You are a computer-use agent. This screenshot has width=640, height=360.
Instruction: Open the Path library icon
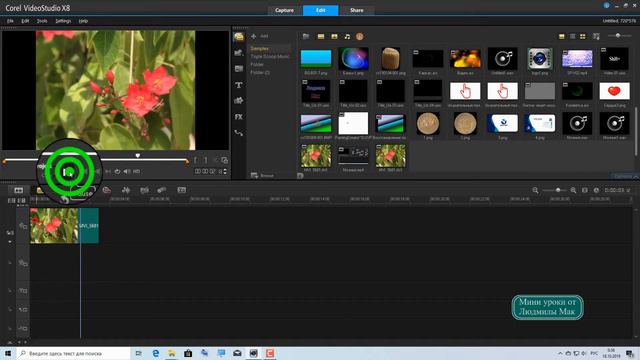(239, 133)
